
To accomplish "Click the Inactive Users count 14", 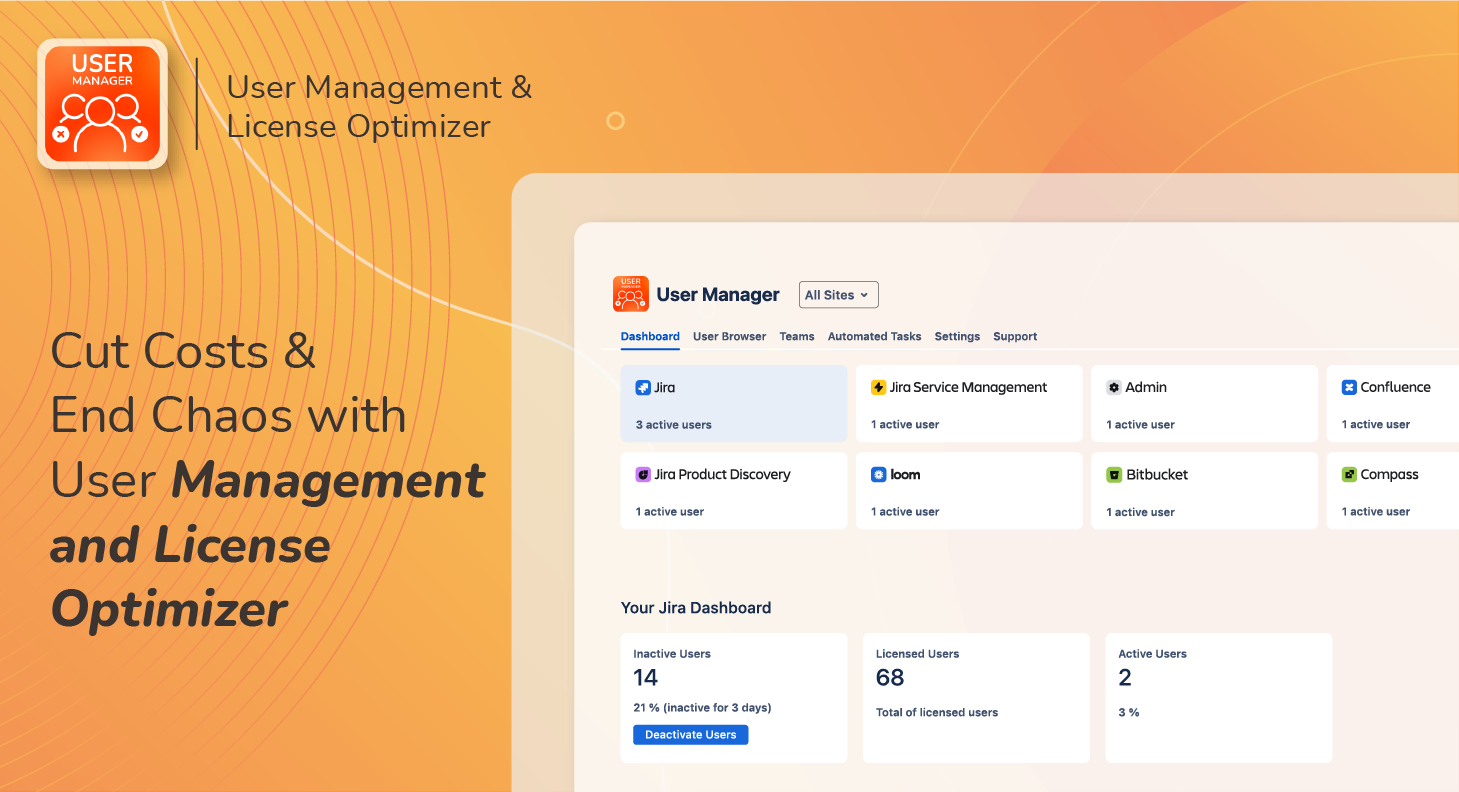I will [646, 678].
